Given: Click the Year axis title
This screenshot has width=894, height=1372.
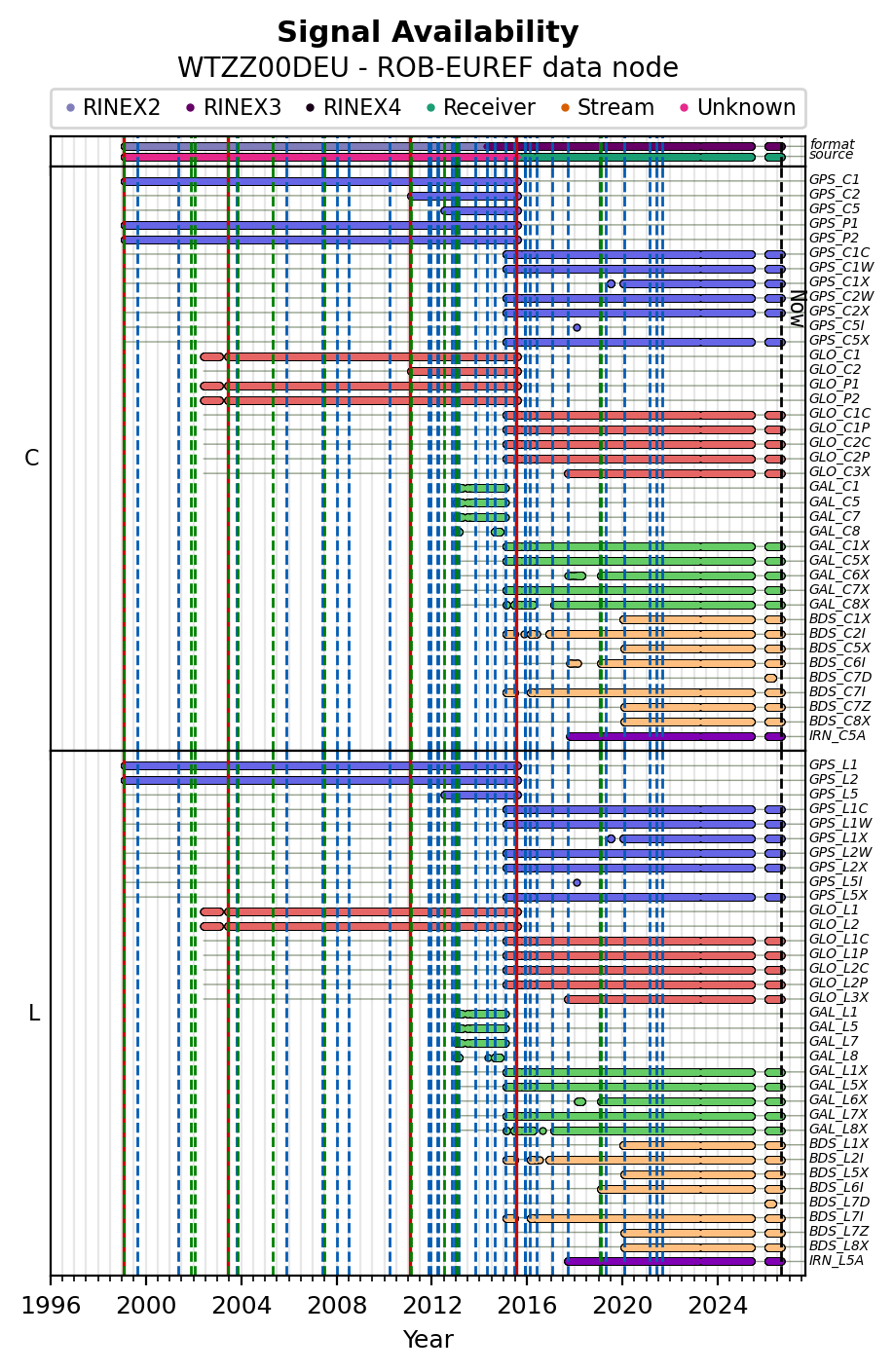Looking at the screenshot, I should (428, 1341).
